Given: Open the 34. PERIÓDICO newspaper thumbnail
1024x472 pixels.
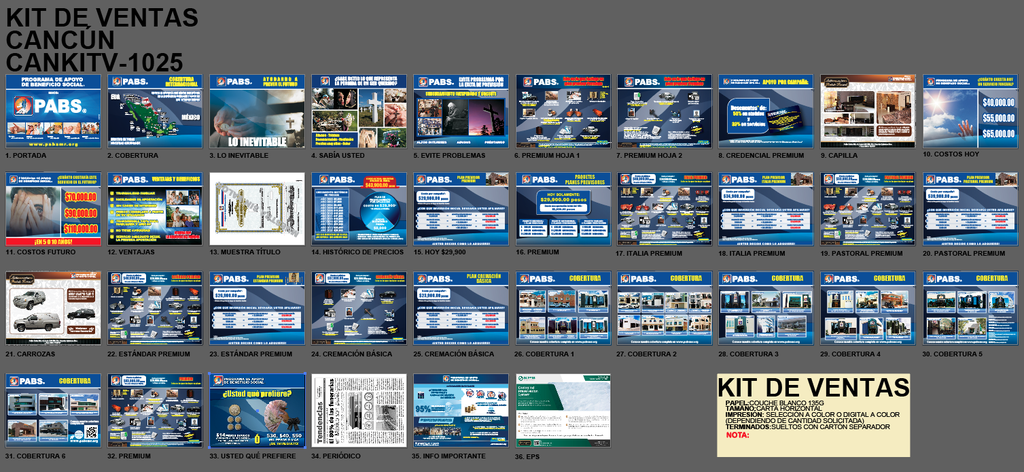Looking at the screenshot, I should tap(359, 410).
